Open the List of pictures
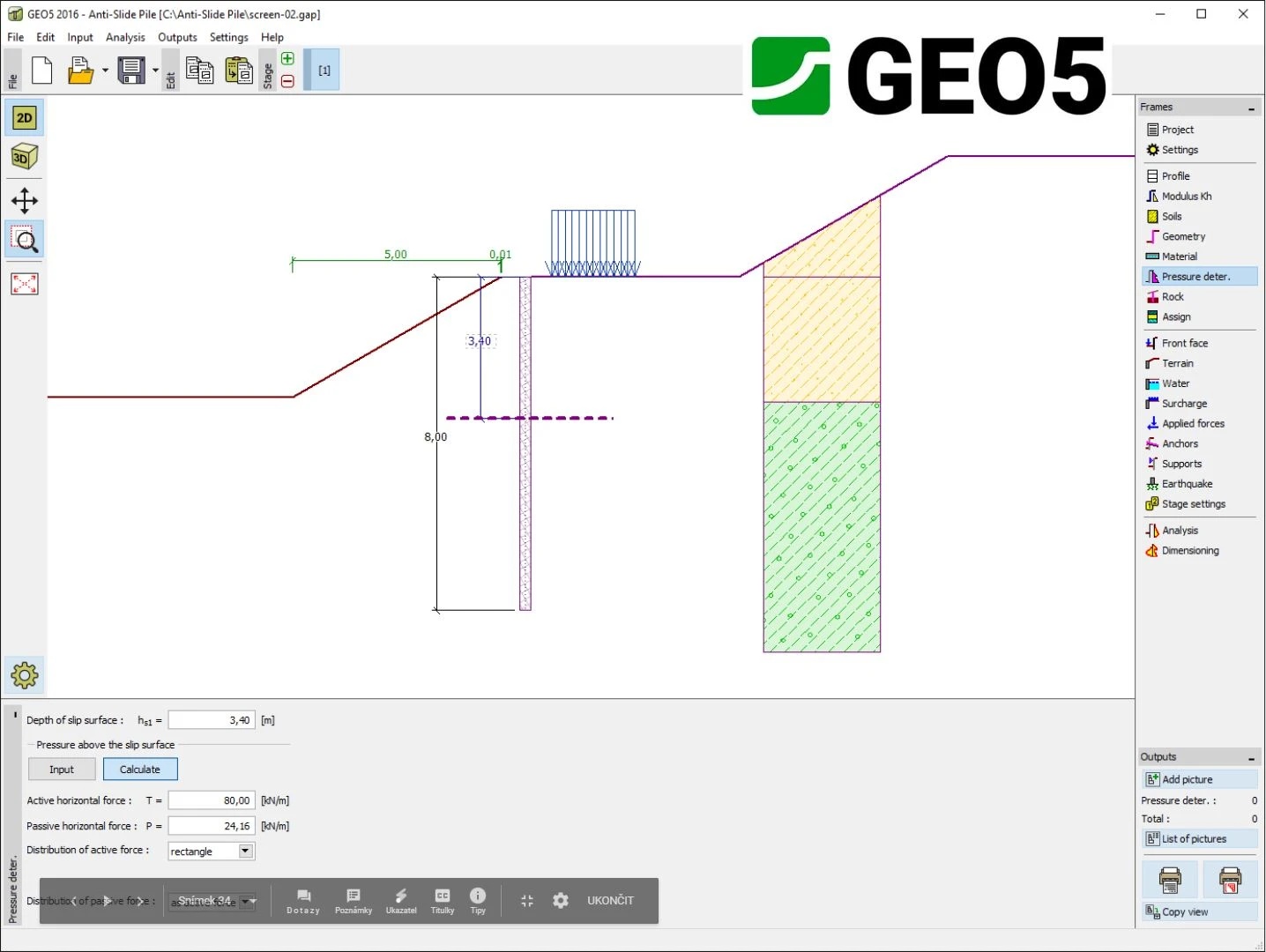The image size is (1266, 952). [x=1200, y=839]
